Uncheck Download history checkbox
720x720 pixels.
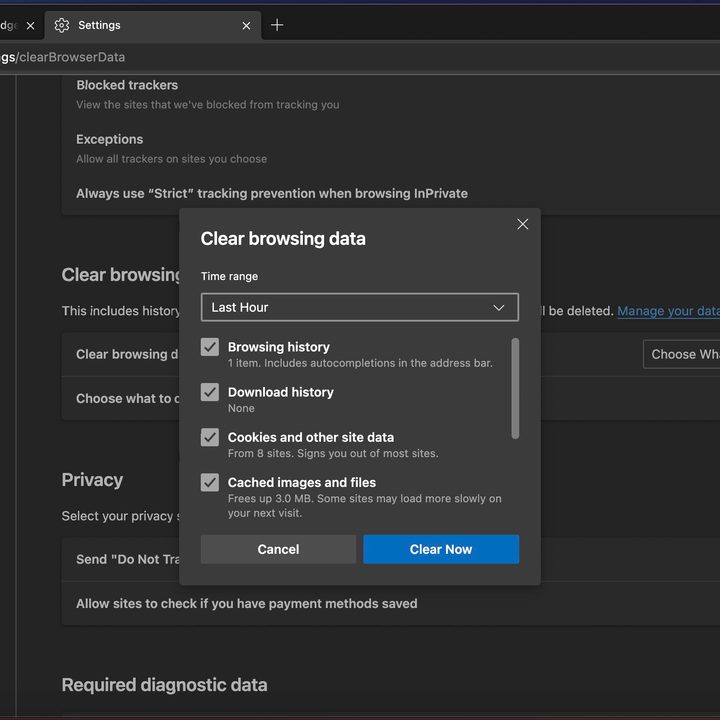tap(210, 392)
